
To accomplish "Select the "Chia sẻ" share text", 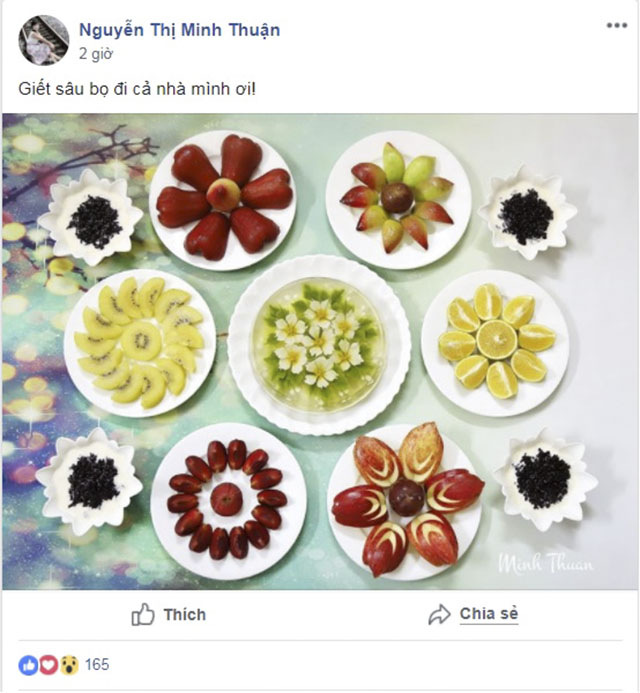I will click(x=489, y=614).
